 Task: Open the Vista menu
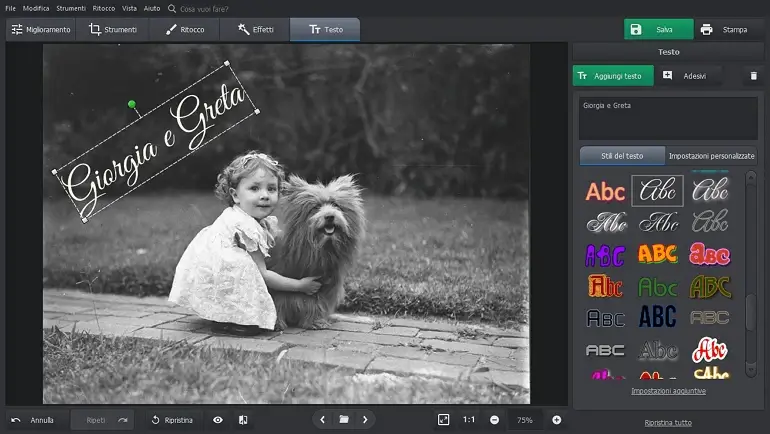click(129, 8)
